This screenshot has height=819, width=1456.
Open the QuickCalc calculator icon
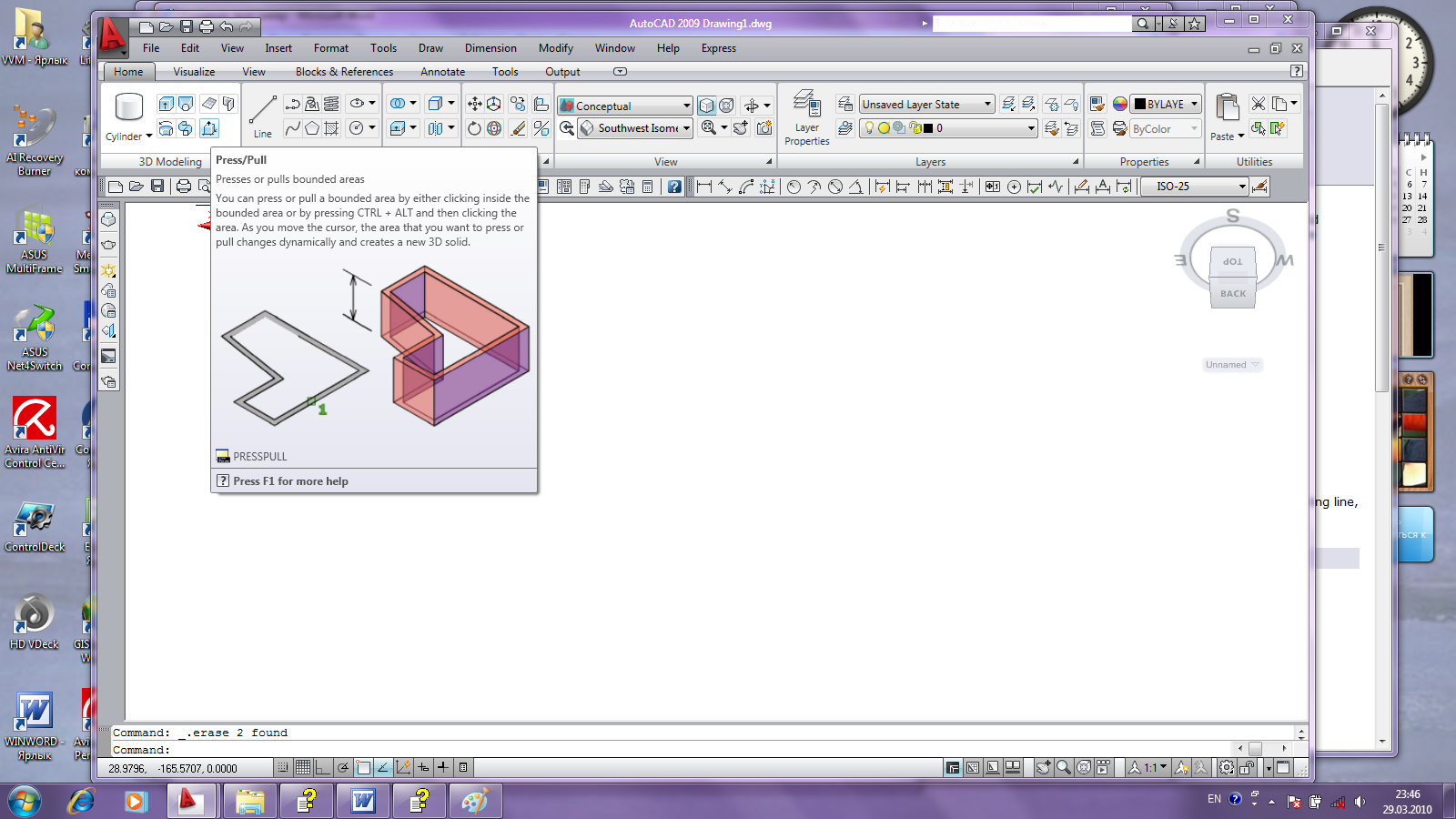point(647,187)
